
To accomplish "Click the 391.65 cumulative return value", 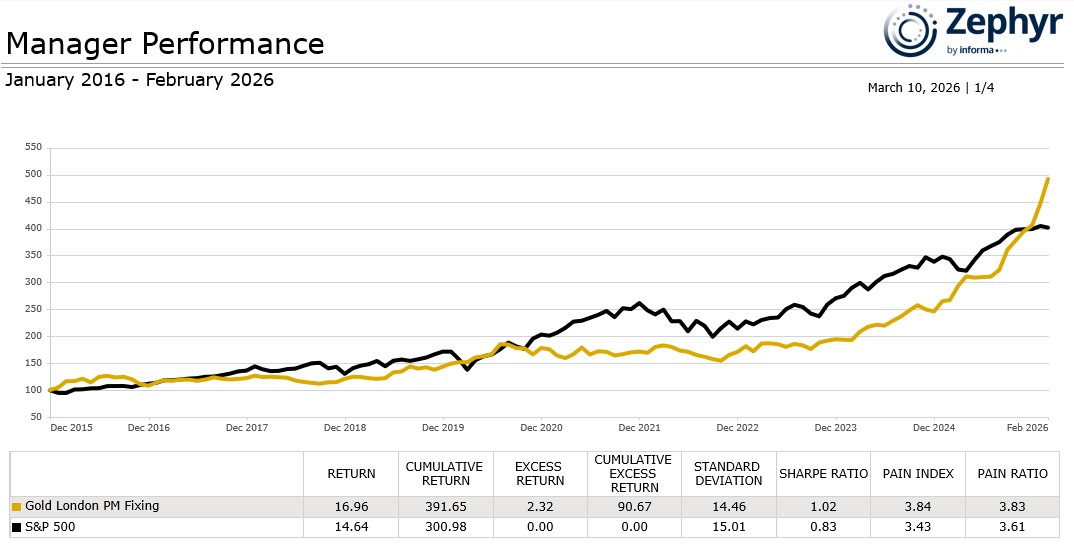I will 444,507.
